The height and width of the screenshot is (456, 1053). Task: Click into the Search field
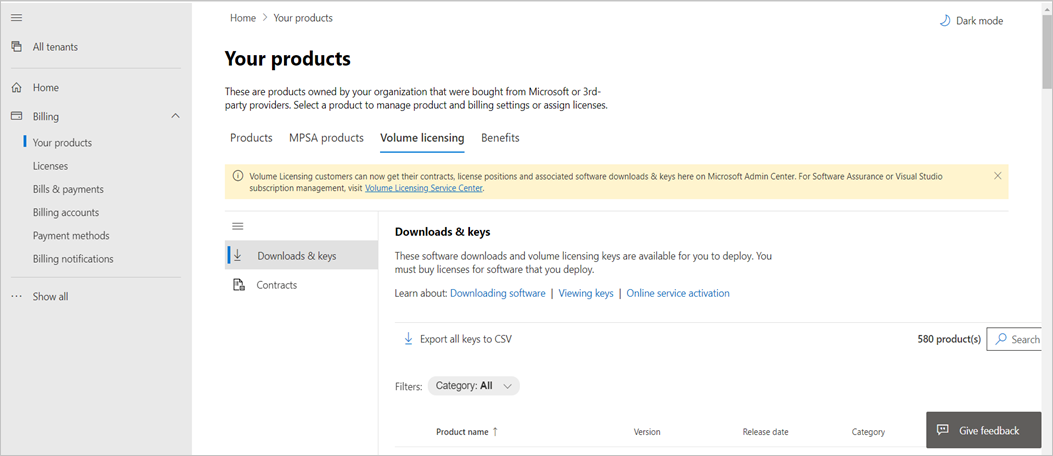point(1016,339)
